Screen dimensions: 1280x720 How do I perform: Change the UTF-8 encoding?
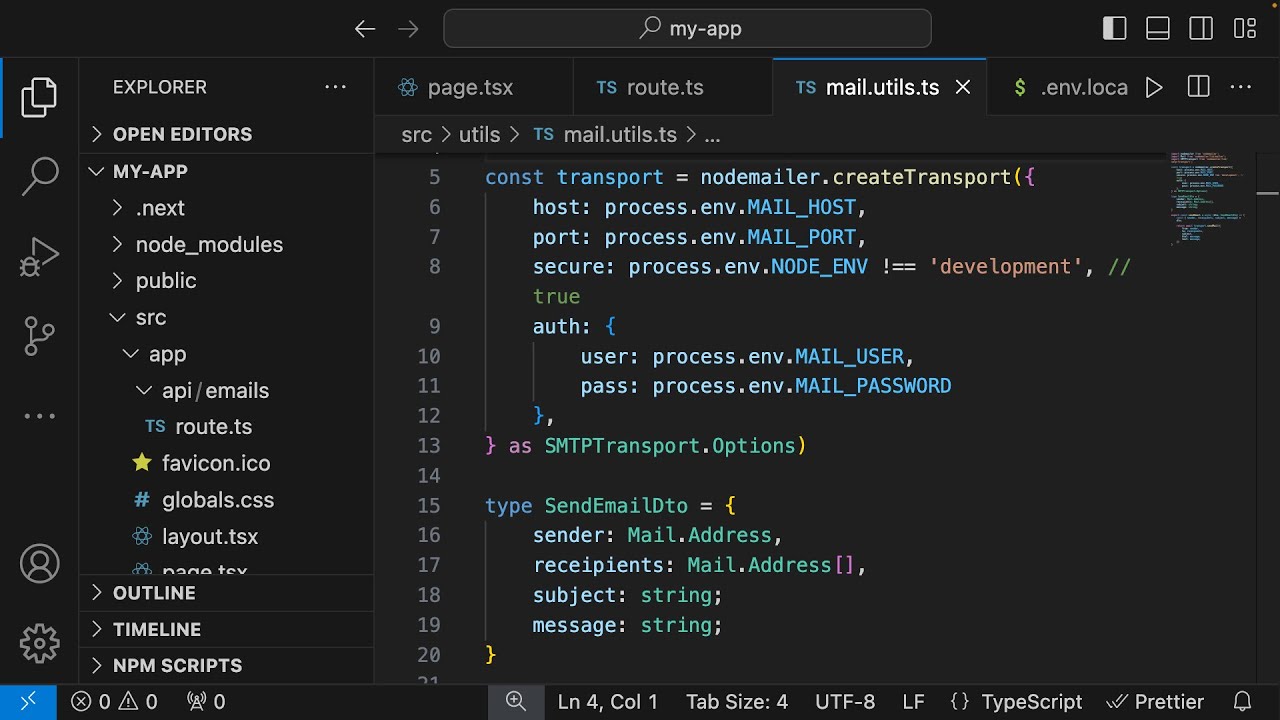845,702
